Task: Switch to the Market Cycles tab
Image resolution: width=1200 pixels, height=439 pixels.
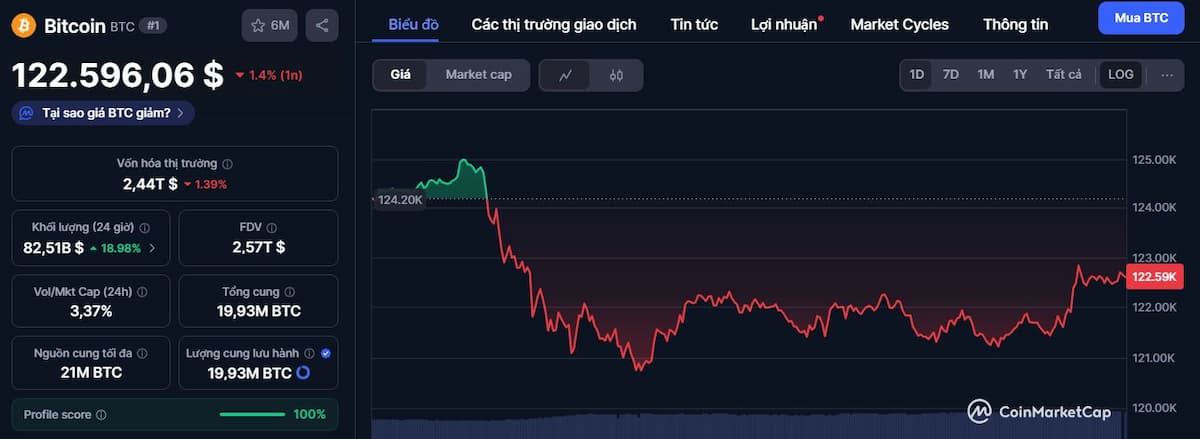Action: pyautogui.click(x=899, y=24)
